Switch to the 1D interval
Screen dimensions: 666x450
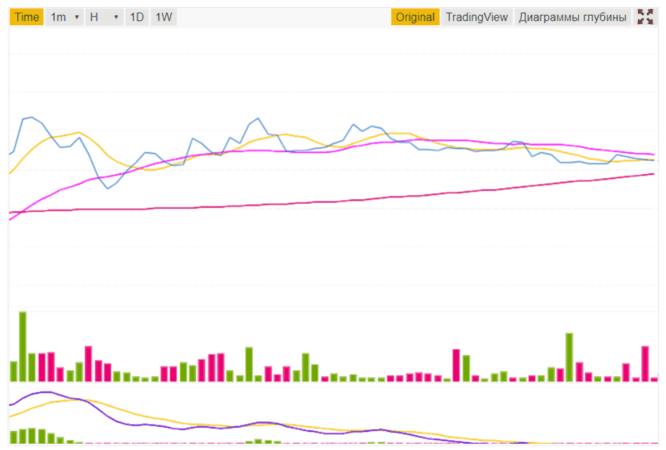click(136, 17)
